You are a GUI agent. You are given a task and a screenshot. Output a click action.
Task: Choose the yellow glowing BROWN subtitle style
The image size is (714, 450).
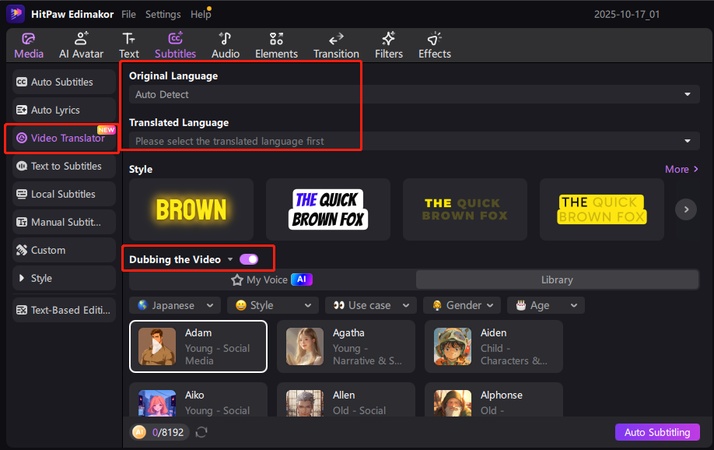[x=190, y=208]
